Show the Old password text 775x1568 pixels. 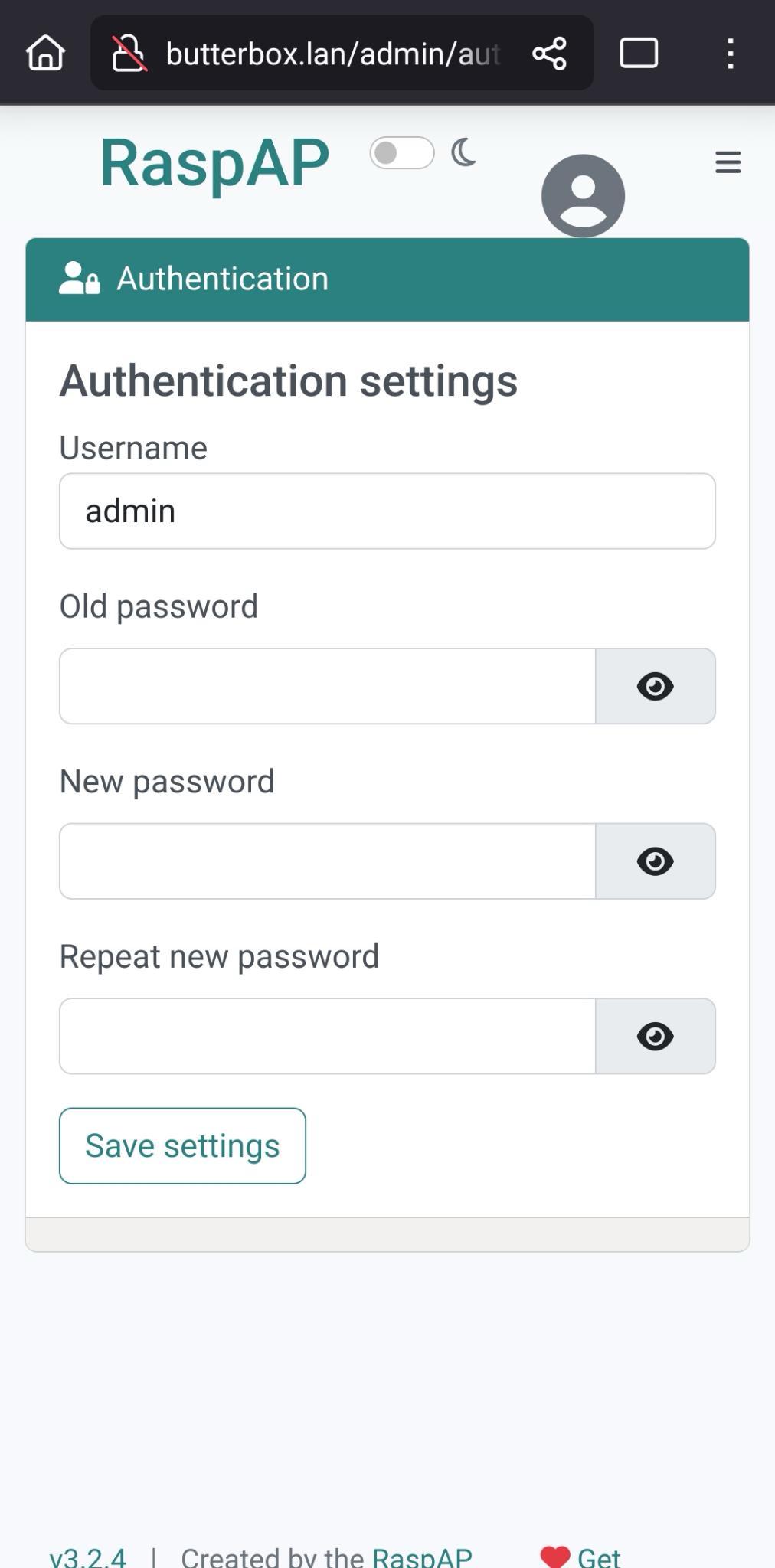coord(655,686)
